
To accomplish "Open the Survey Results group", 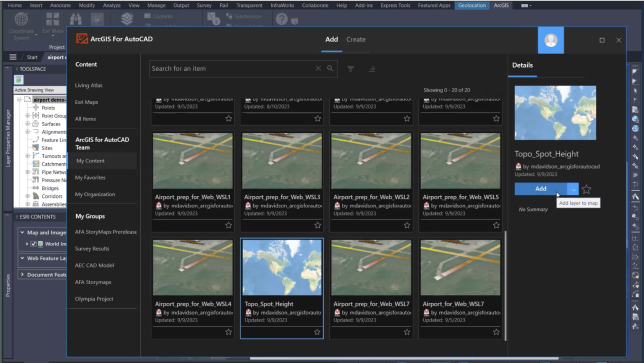I will [x=92, y=248].
